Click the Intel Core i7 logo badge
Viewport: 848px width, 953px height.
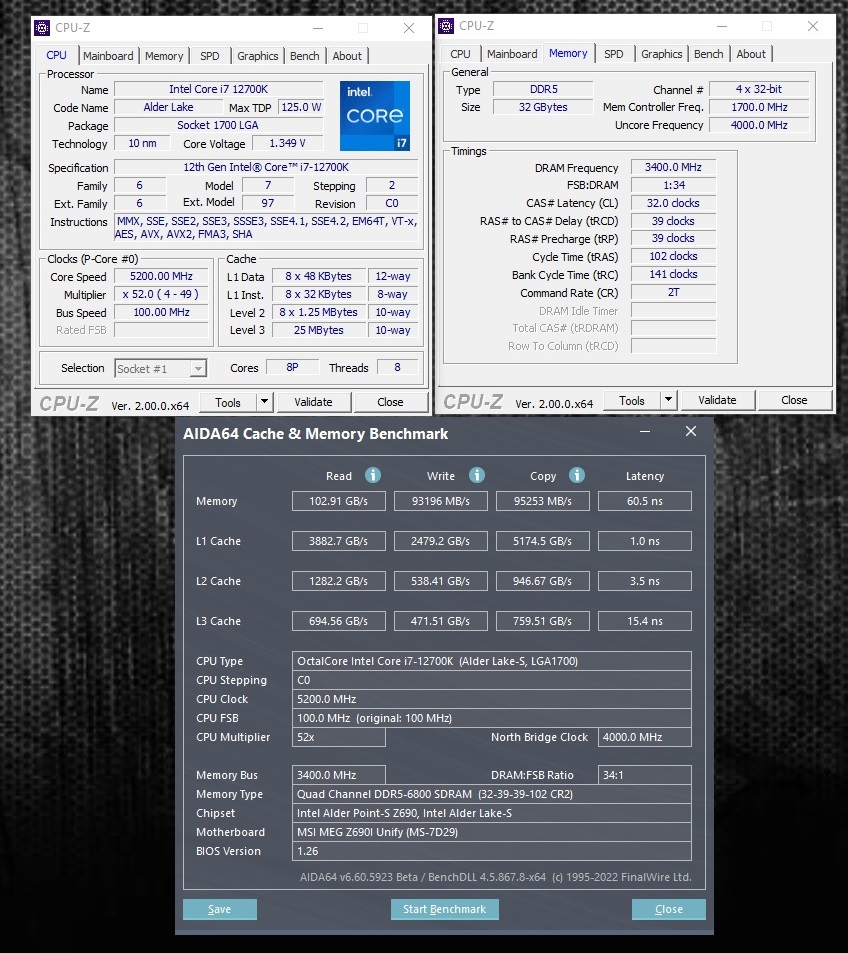click(x=374, y=115)
